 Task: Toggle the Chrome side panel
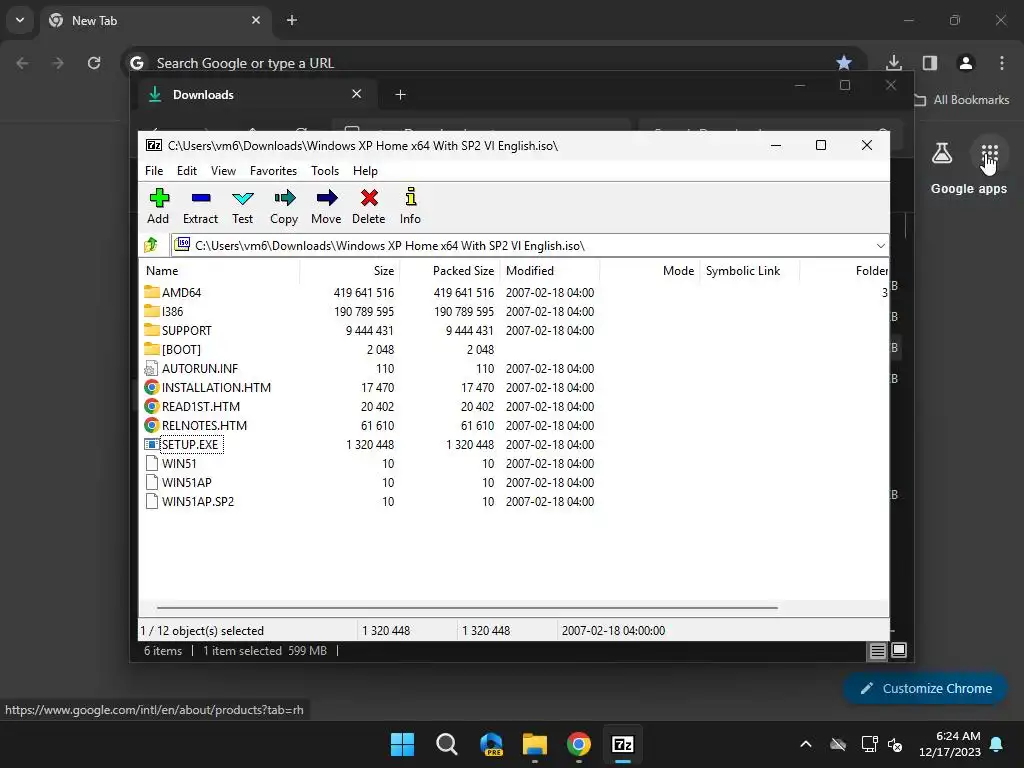click(930, 63)
